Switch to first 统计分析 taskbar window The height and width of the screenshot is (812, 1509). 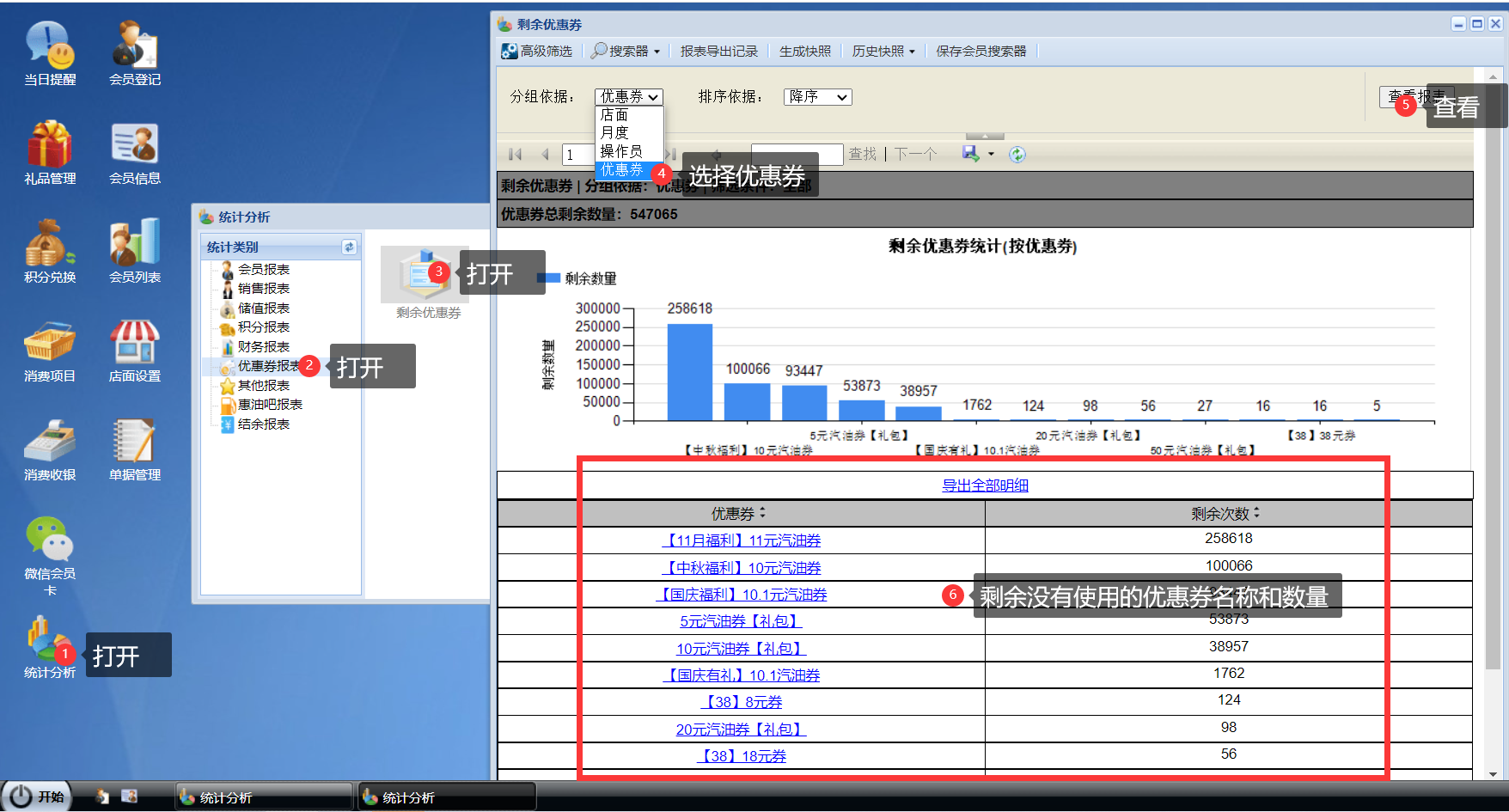[264, 797]
